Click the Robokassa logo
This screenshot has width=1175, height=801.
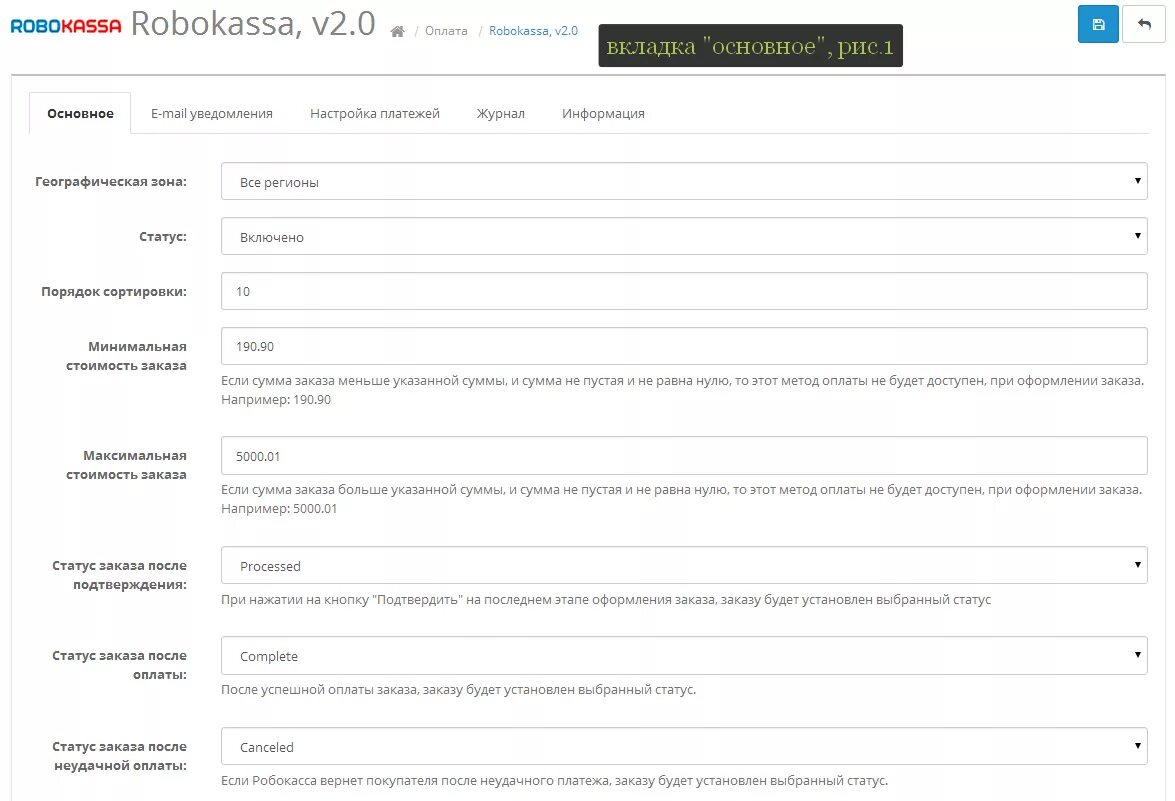pyautogui.click(x=66, y=26)
